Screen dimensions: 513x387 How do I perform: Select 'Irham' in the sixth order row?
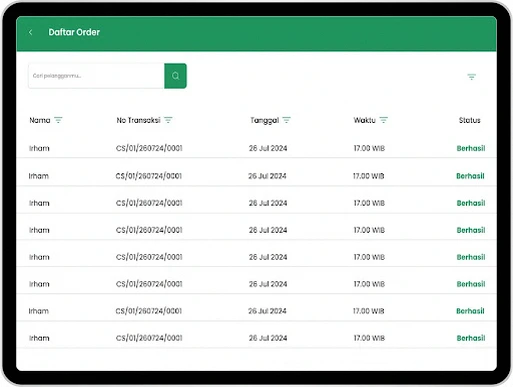click(x=39, y=284)
